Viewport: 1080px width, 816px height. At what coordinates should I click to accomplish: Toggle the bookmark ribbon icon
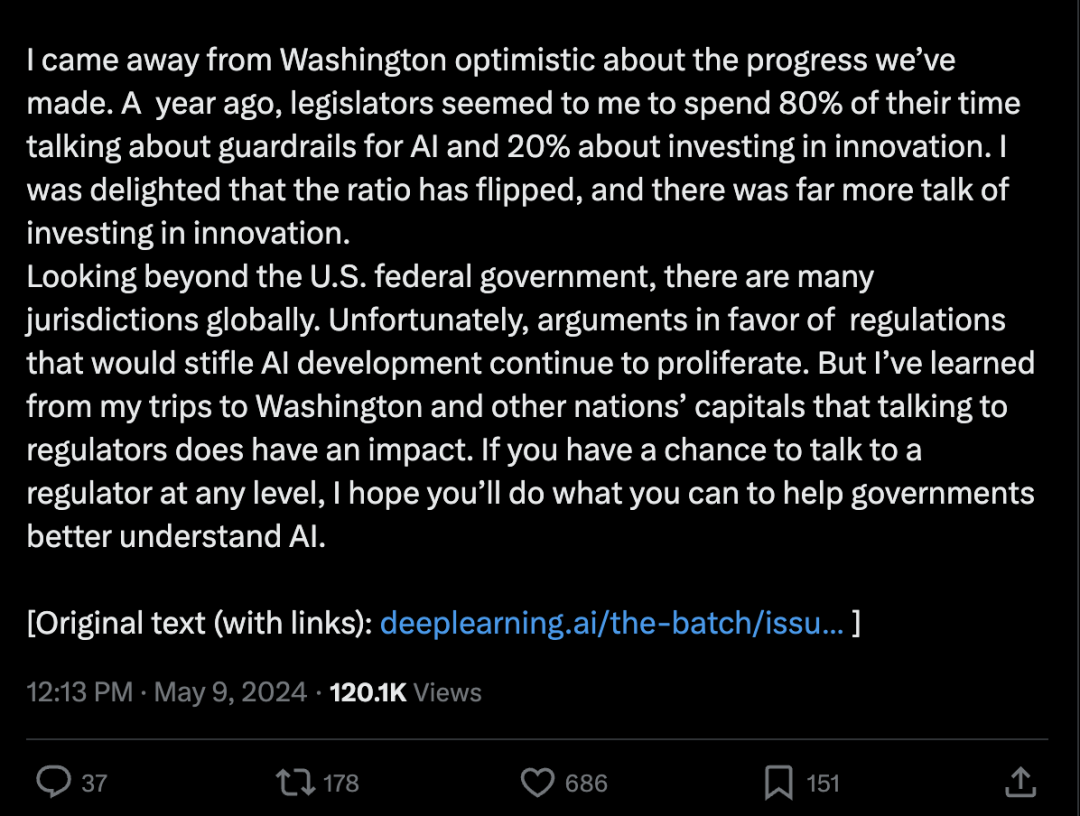tap(778, 783)
